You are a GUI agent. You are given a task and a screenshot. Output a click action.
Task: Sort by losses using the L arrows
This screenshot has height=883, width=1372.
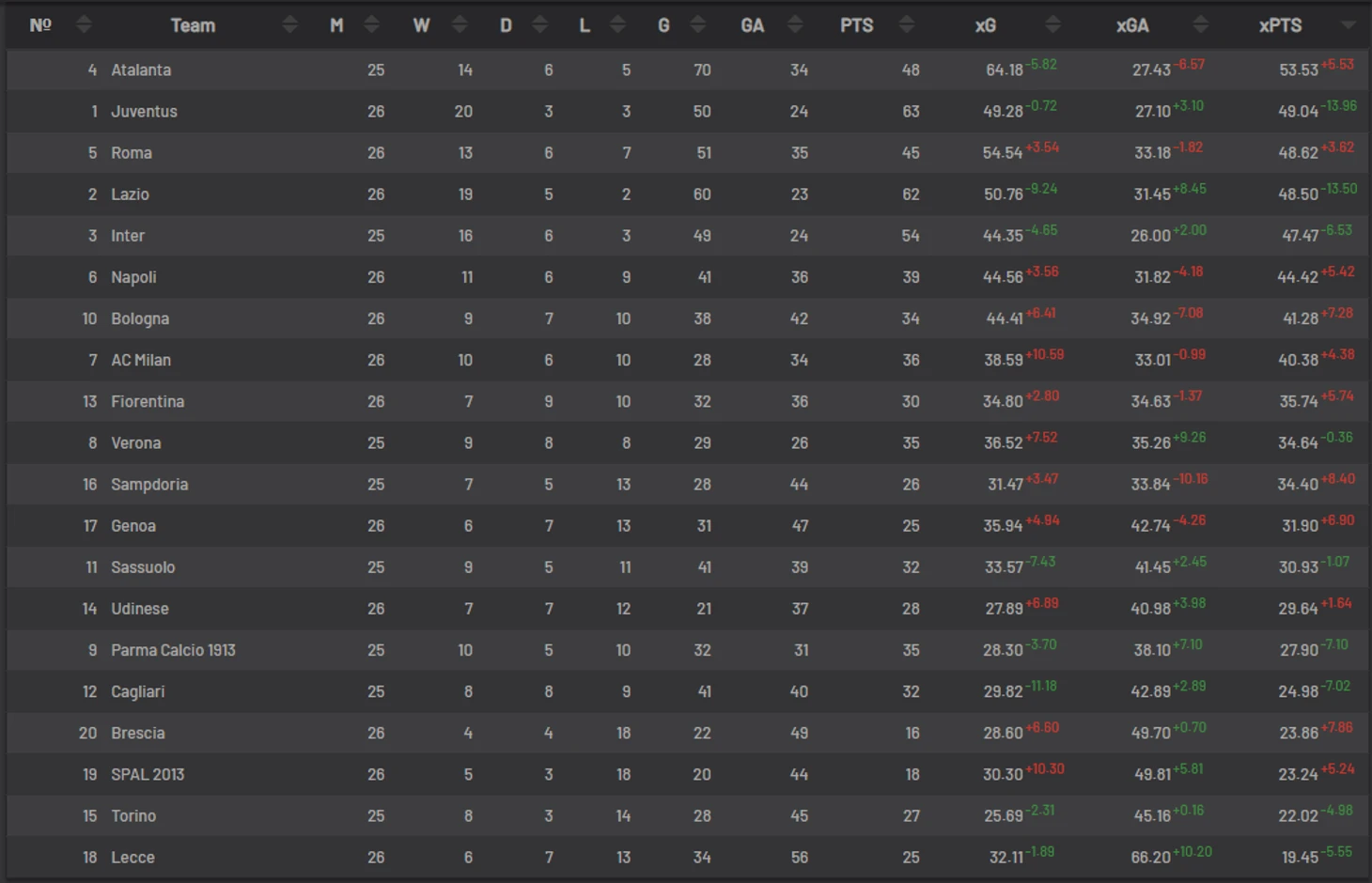coord(617,25)
